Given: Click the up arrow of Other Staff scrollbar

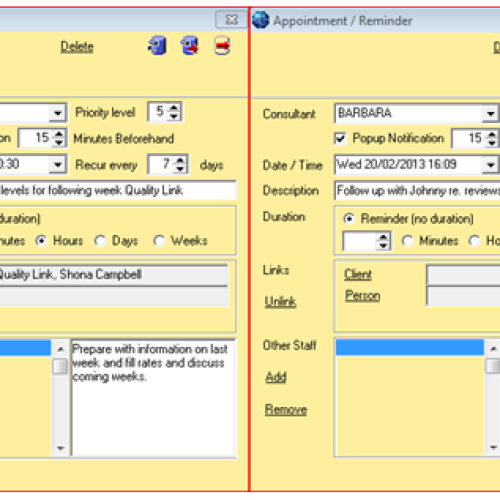Looking at the screenshot, I should pos(493,349).
